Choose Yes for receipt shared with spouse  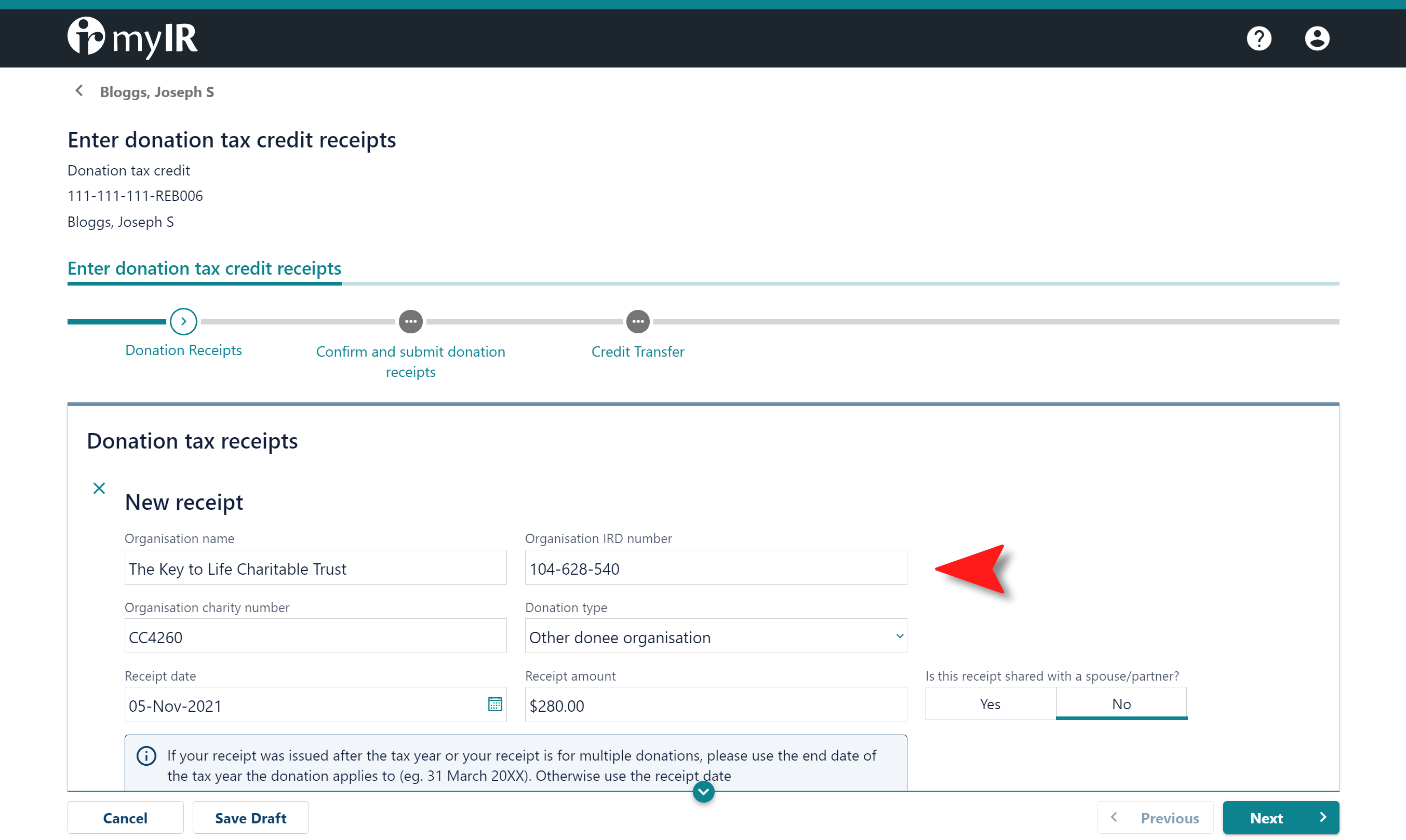[x=990, y=703]
